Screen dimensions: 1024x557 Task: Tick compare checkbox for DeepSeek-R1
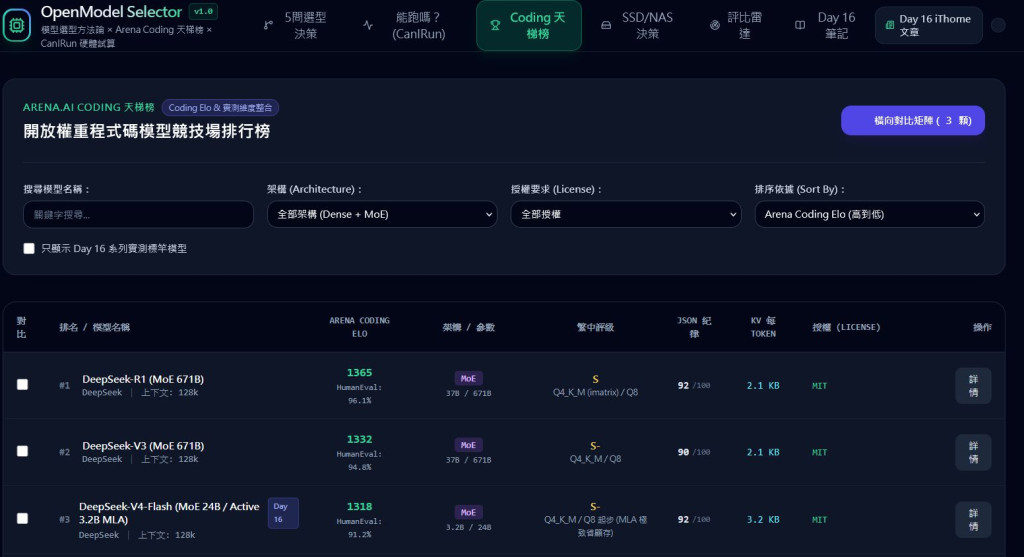[22, 385]
